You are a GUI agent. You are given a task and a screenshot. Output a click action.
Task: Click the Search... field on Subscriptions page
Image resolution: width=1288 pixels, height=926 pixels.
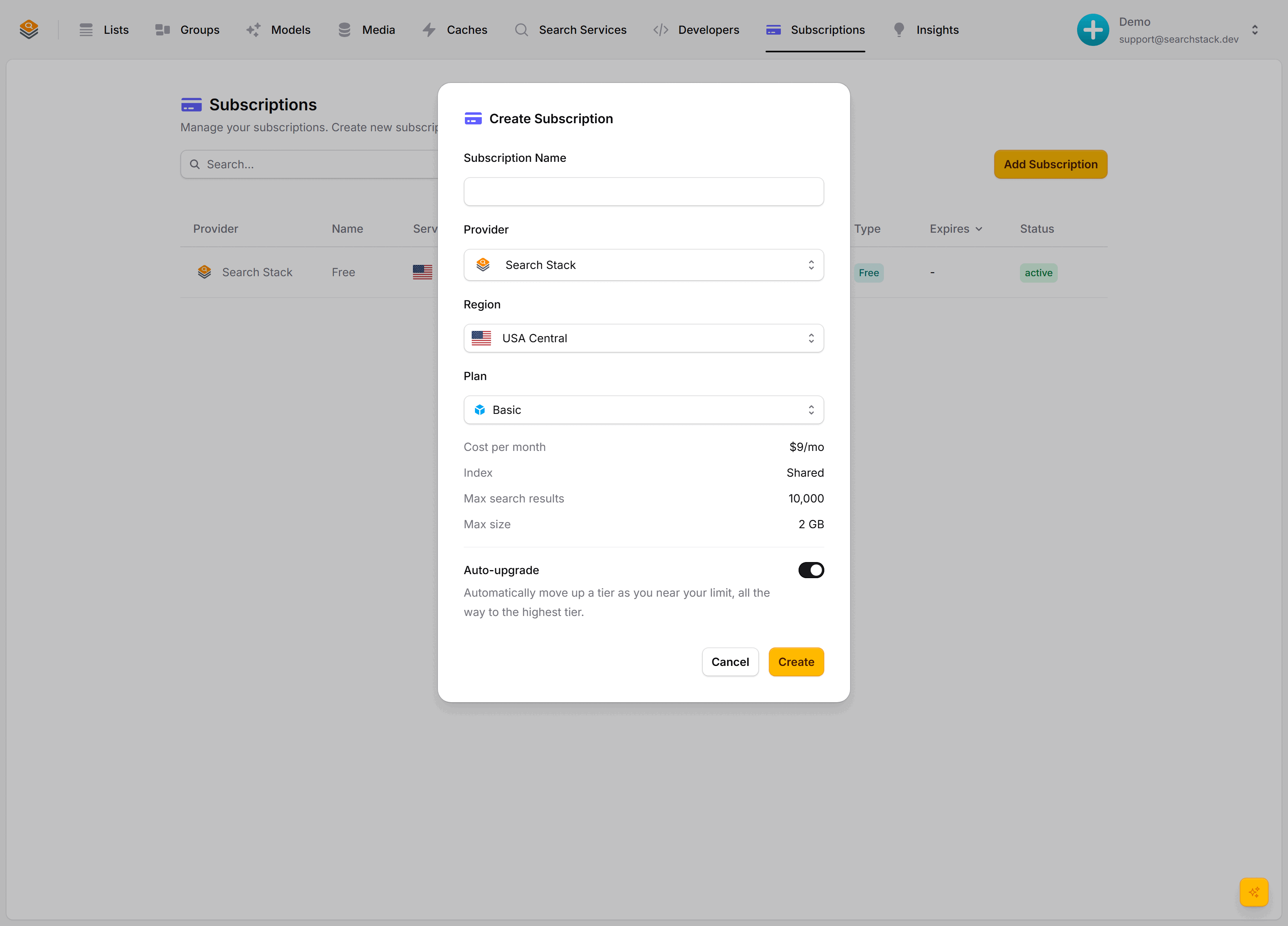(310, 164)
